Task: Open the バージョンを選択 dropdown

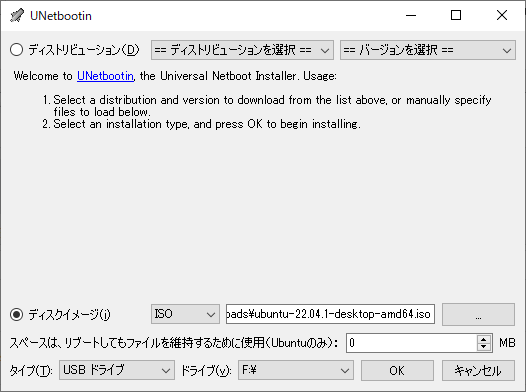Action: (428, 50)
